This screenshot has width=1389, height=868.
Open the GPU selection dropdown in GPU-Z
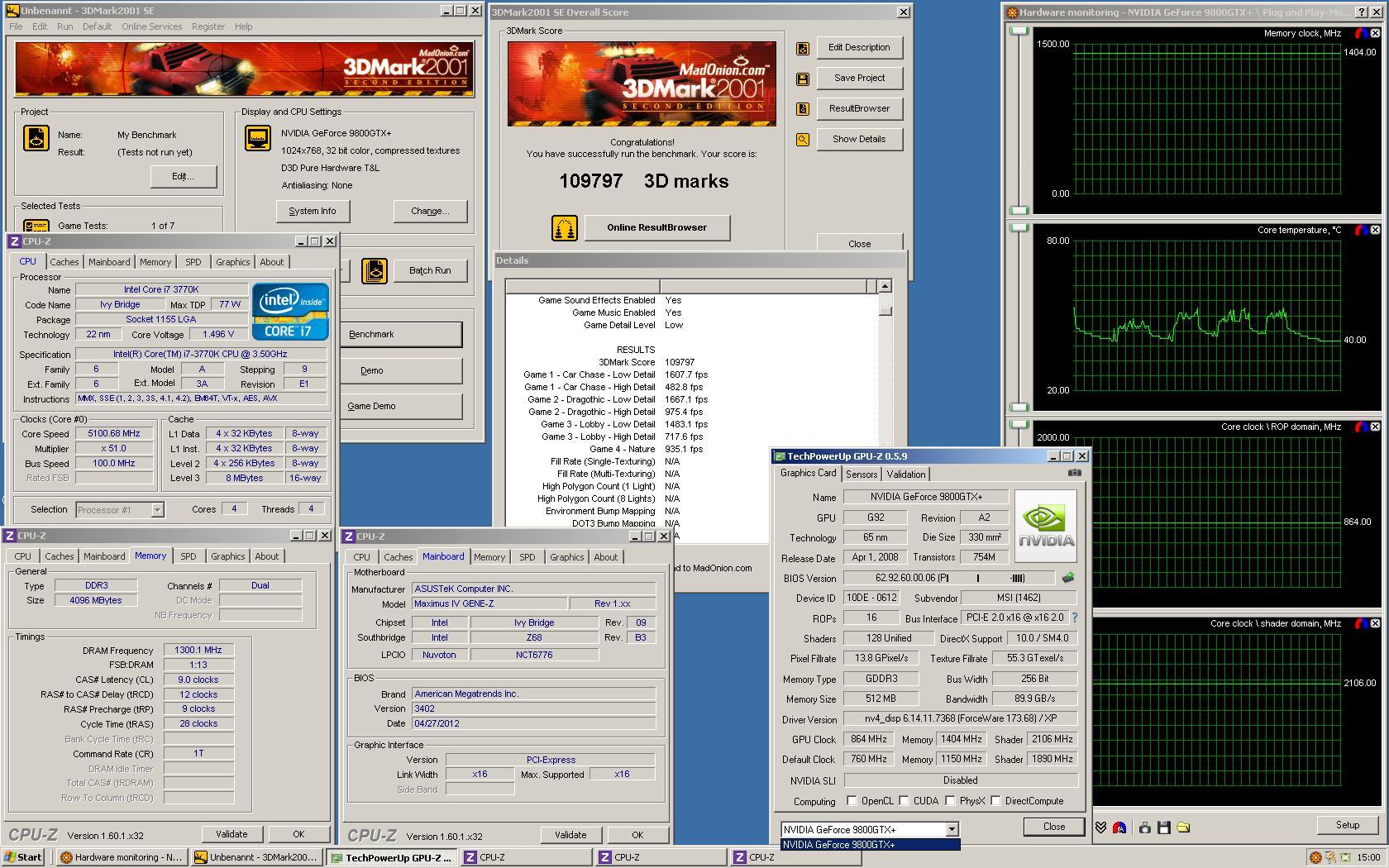coord(952,829)
